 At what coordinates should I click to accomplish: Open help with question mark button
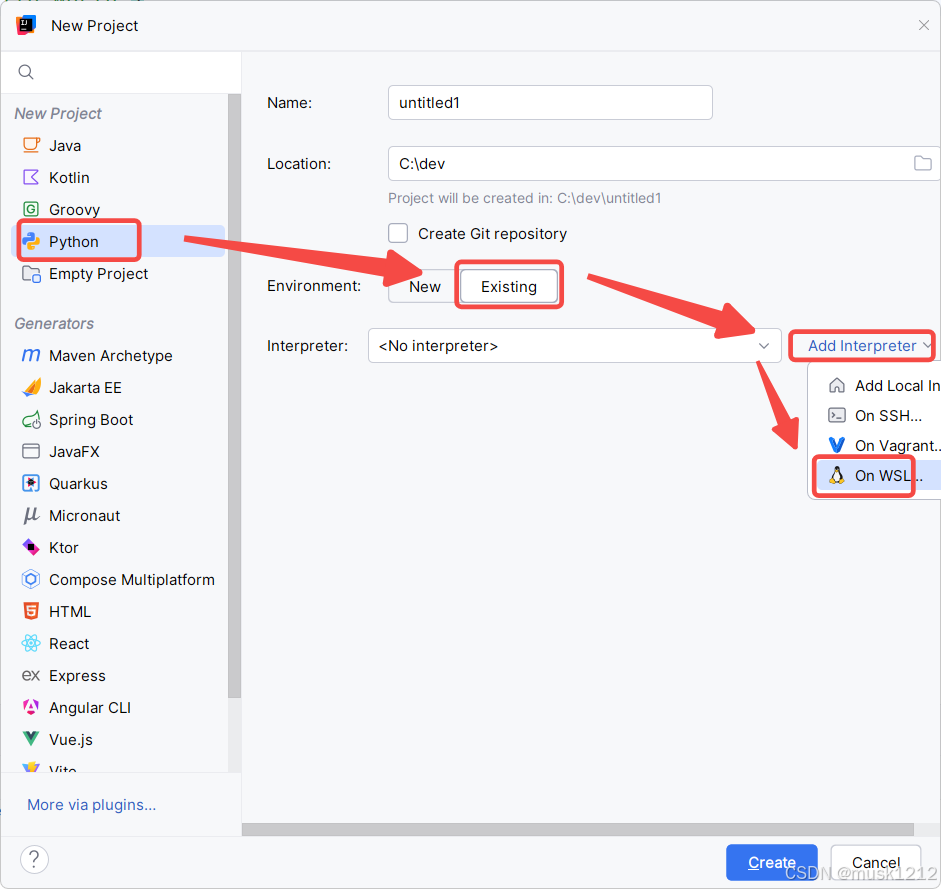[x=34, y=860]
